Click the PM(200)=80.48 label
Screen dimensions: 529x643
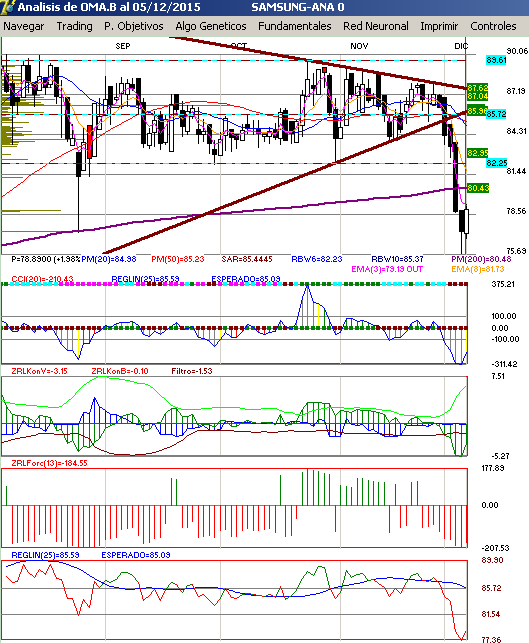pyautogui.click(x=481, y=259)
